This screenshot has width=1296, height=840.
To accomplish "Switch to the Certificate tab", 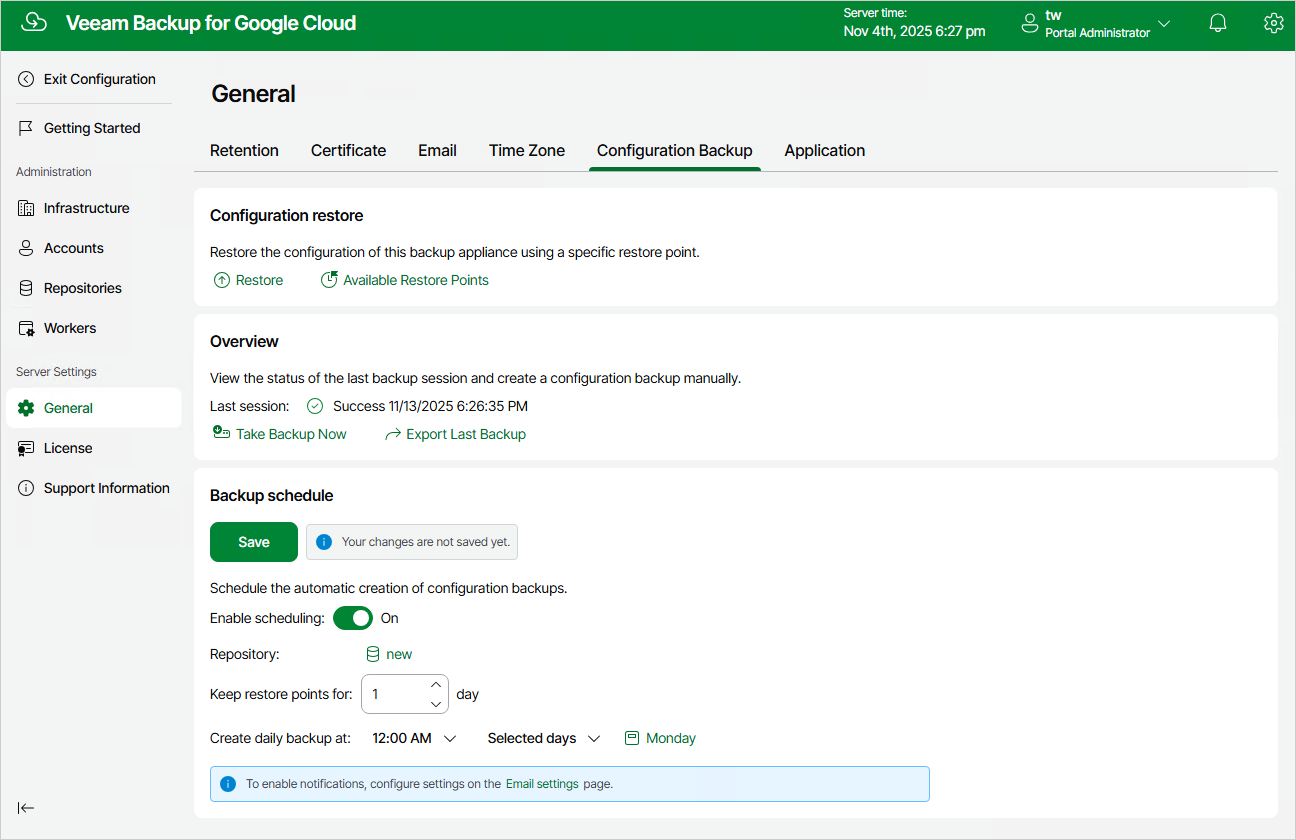I will (348, 150).
